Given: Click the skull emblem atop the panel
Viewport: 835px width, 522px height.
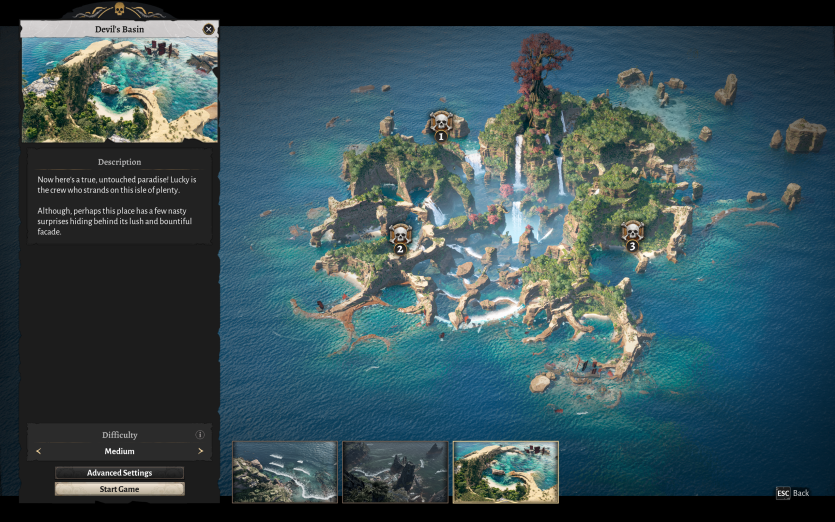Looking at the screenshot, I should click(119, 9).
